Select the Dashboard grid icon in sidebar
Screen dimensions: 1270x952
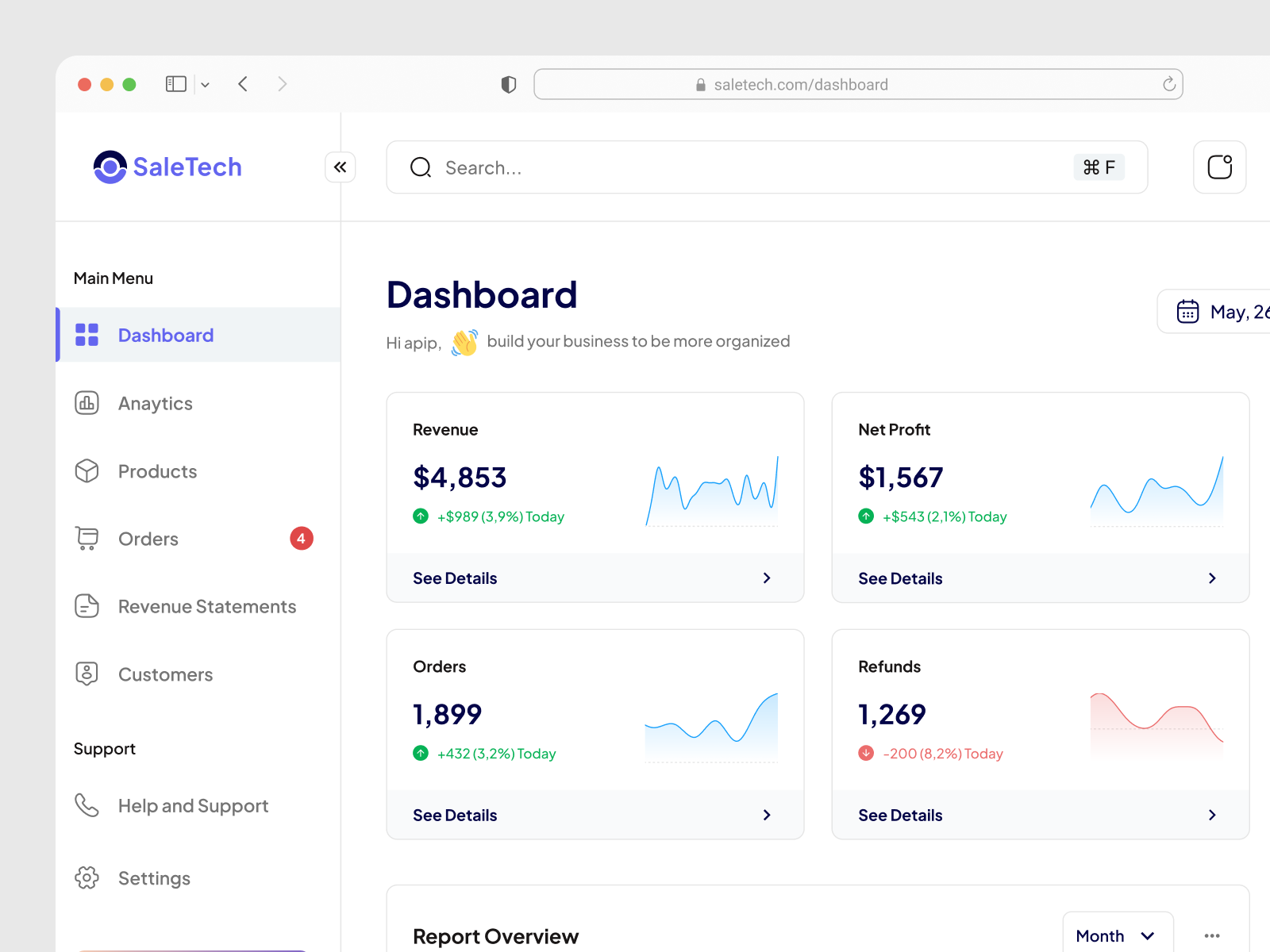click(85, 335)
